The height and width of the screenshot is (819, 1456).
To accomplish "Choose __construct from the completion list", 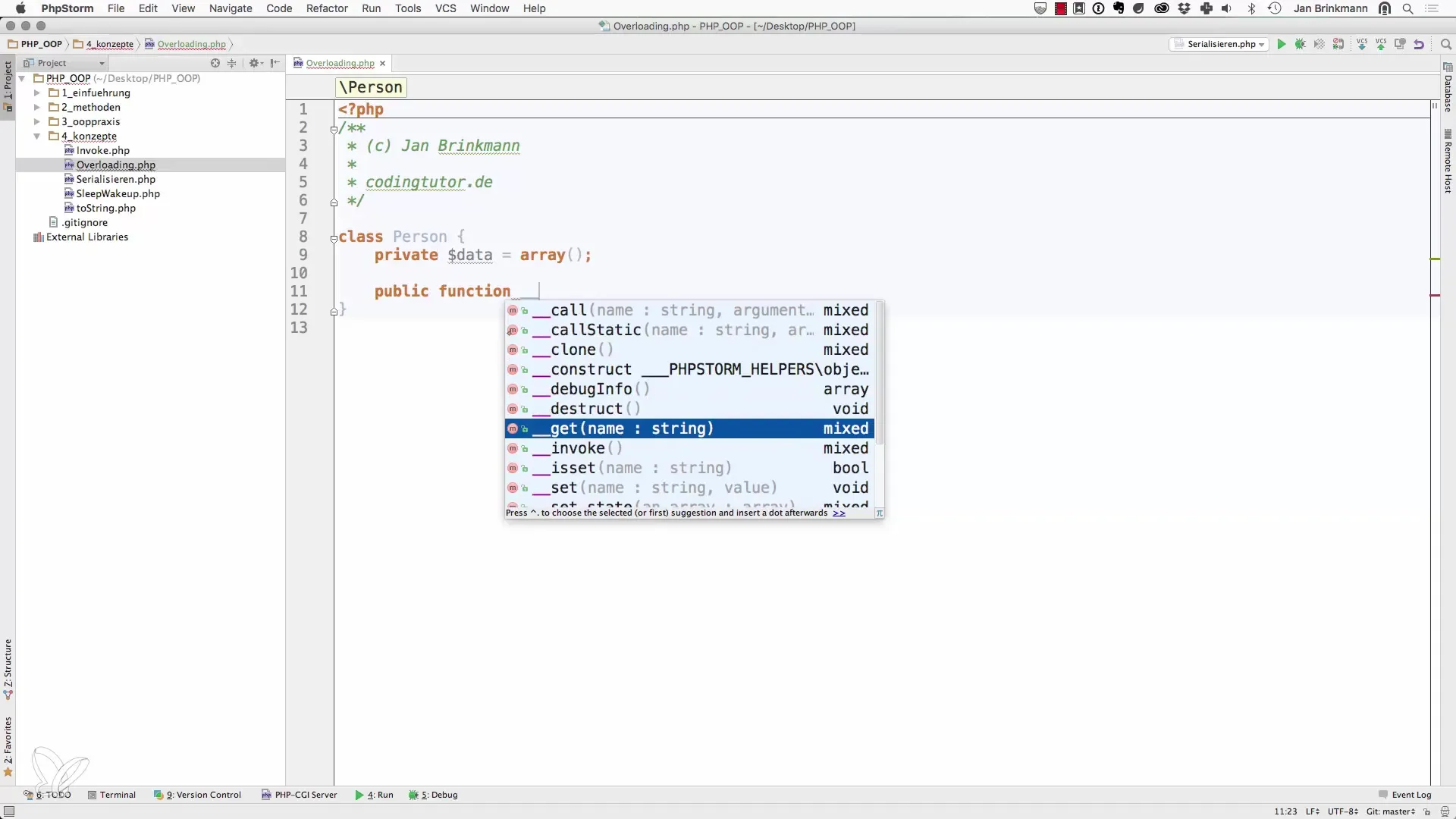I will [x=591, y=369].
